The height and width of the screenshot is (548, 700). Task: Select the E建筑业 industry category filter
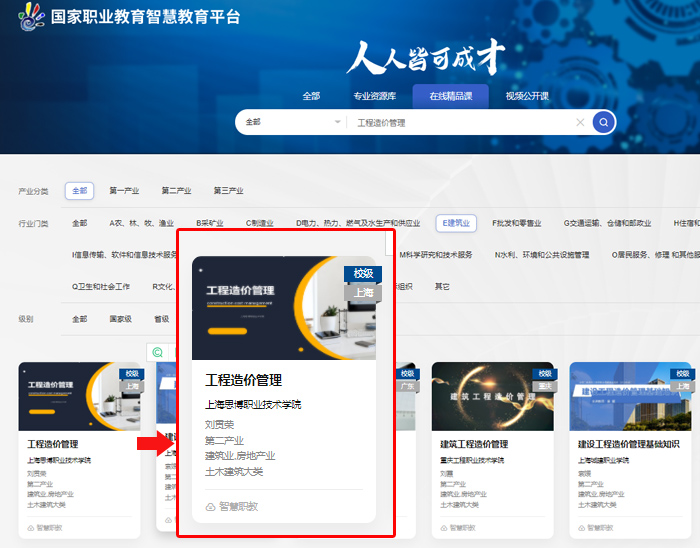click(456, 223)
